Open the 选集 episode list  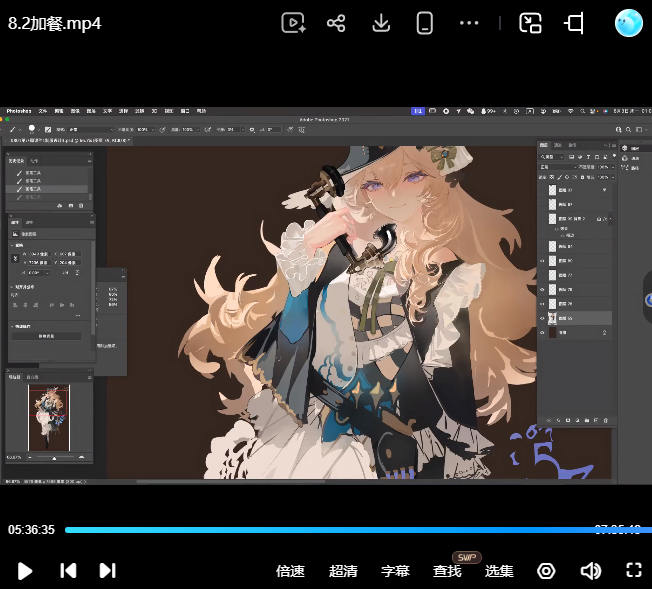click(x=499, y=571)
